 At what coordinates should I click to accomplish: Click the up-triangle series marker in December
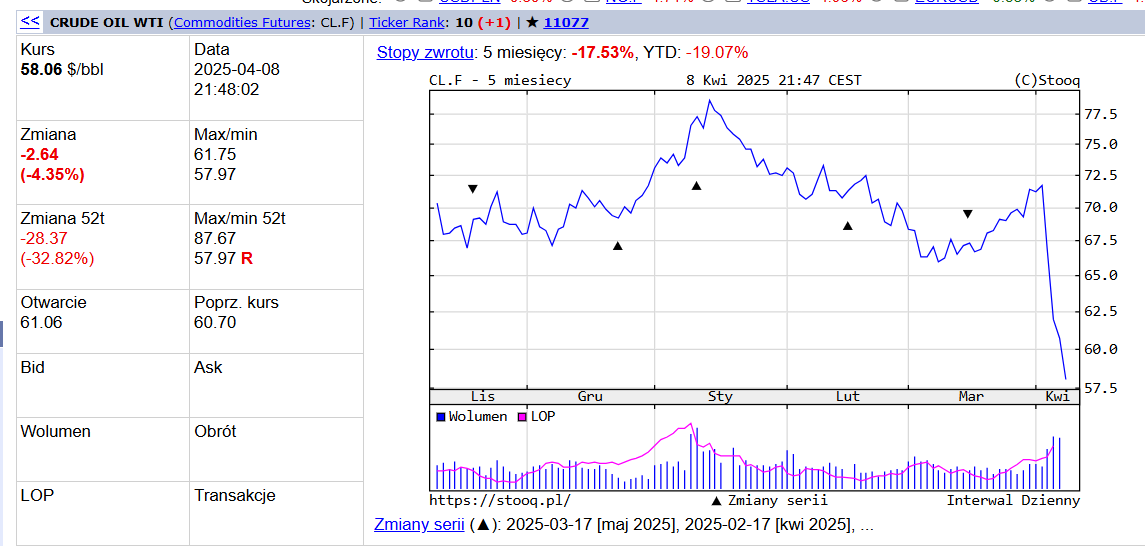click(617, 245)
